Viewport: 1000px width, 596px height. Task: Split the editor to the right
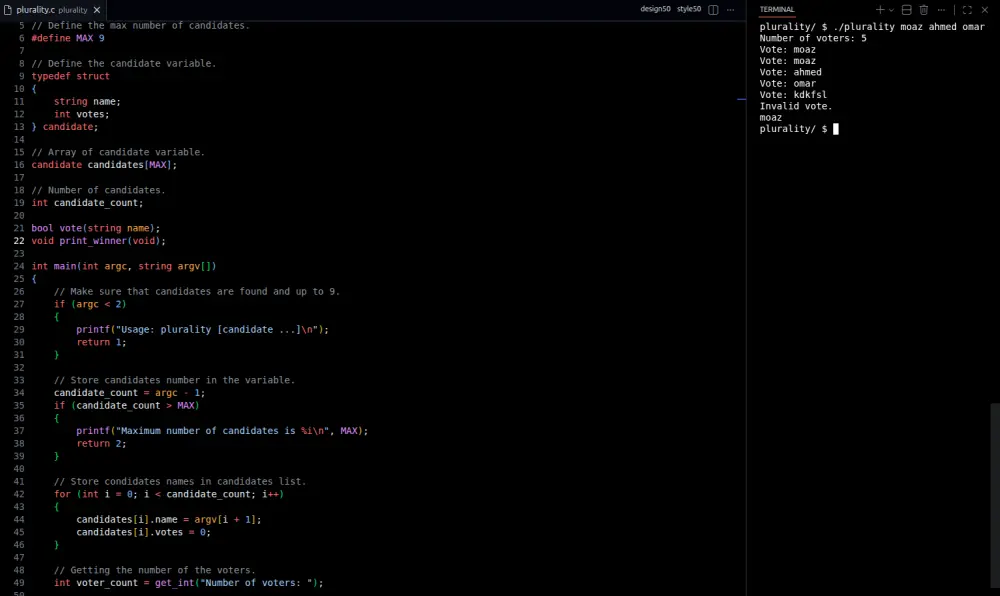pos(713,10)
